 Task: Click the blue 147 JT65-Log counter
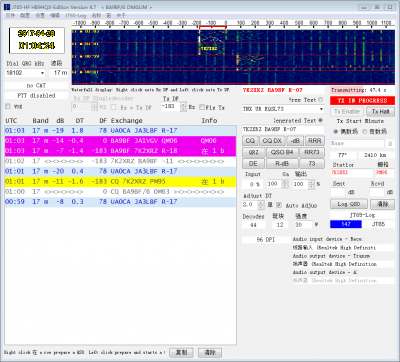[x=346, y=224]
